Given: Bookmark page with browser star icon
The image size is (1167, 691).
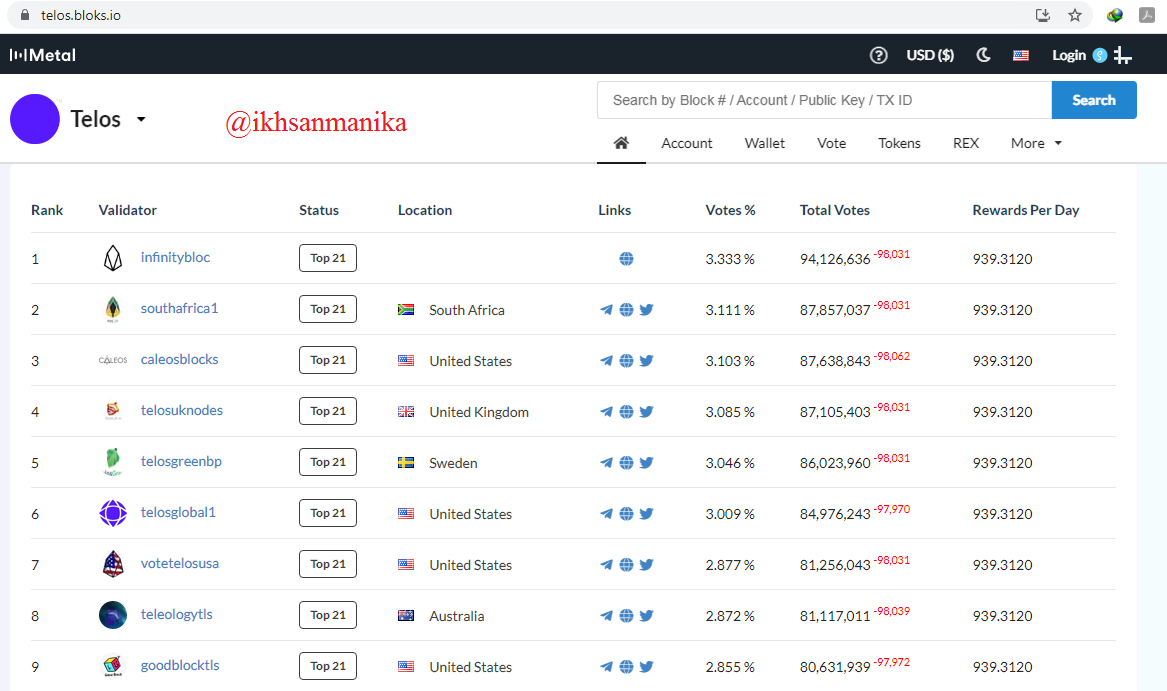Looking at the screenshot, I should (x=1075, y=15).
